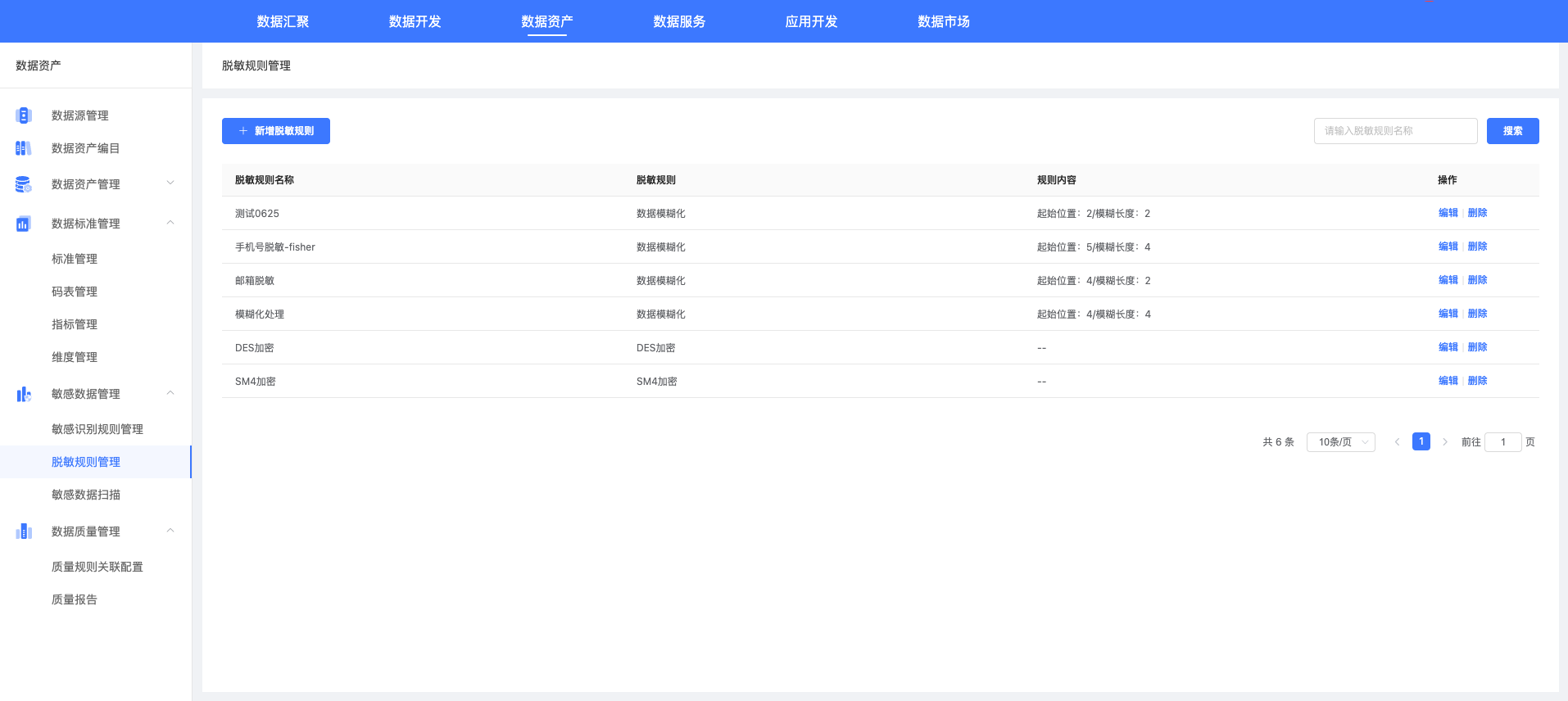The image size is (1568, 701).
Task: Click the 新增脱敏规则 button
Action: tap(276, 131)
